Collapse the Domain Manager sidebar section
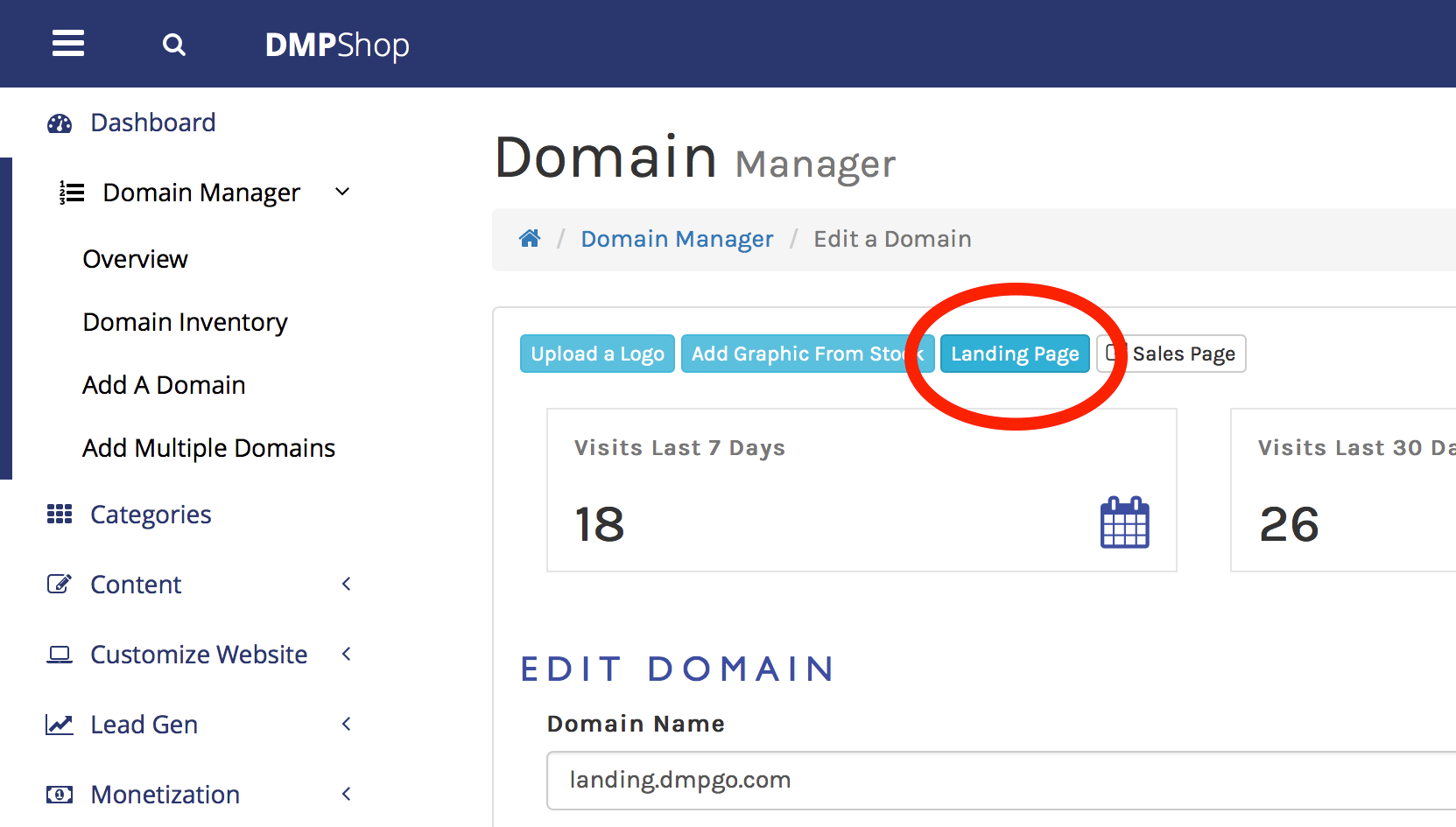The width and height of the screenshot is (1456, 827). point(342,192)
